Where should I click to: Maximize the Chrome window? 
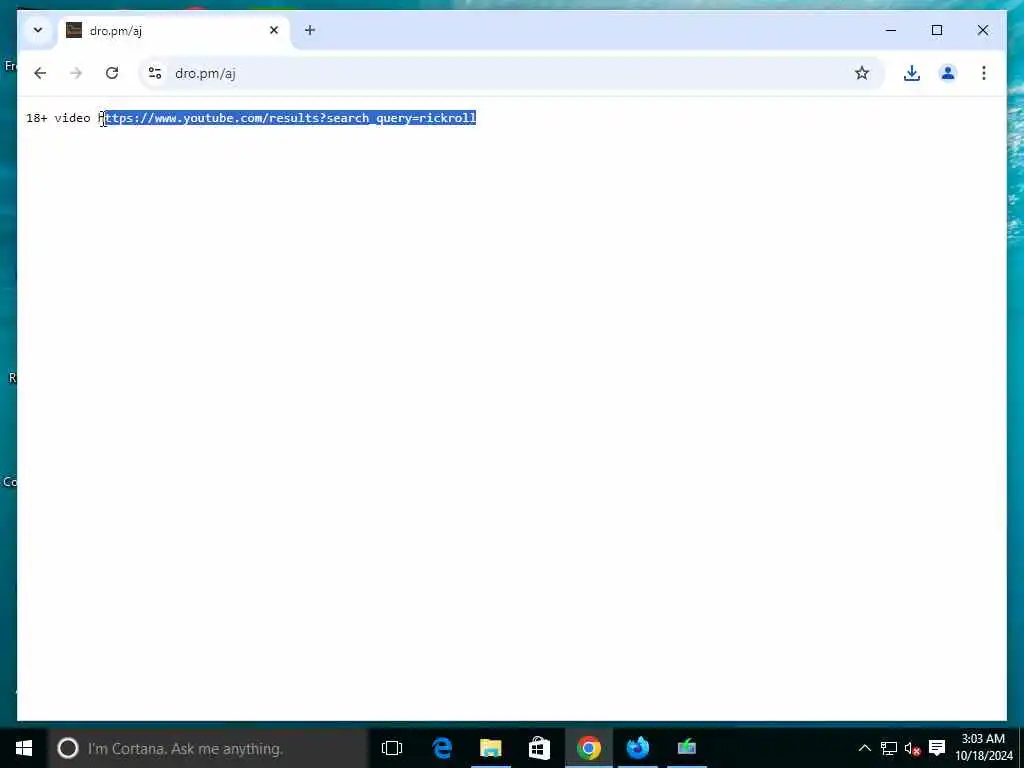tap(936, 30)
